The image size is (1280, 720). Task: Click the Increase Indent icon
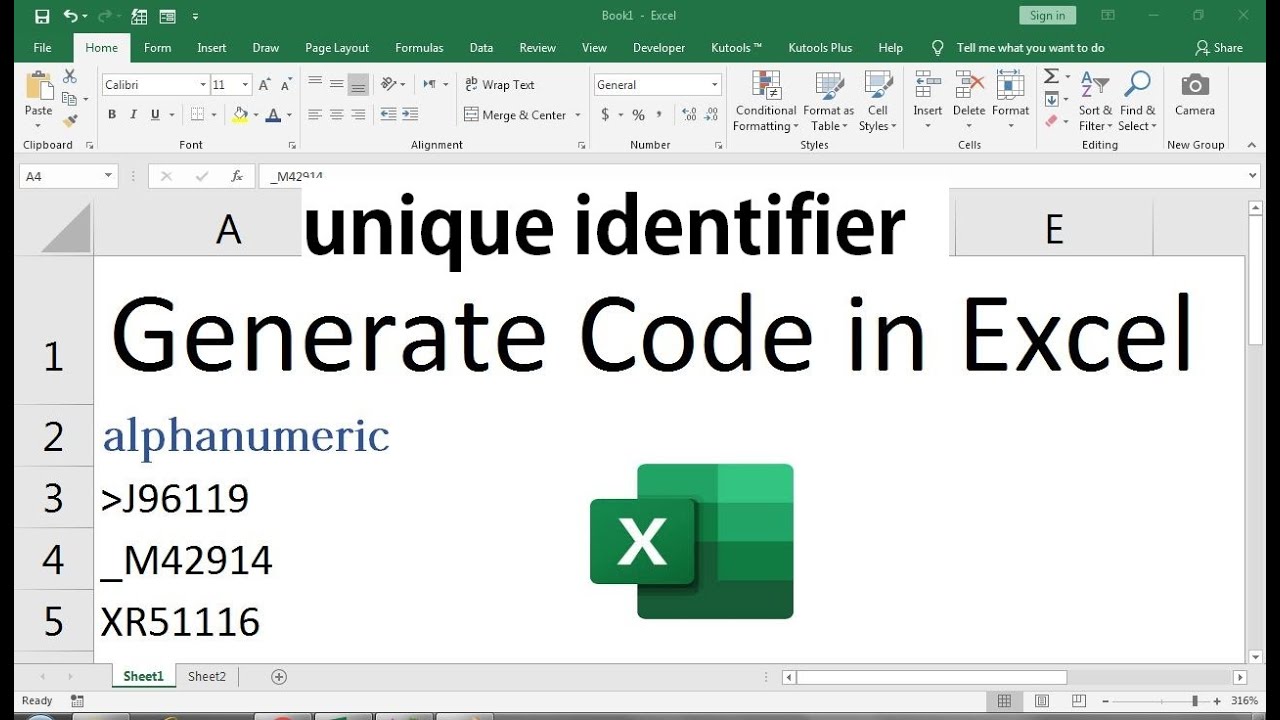pos(412,114)
